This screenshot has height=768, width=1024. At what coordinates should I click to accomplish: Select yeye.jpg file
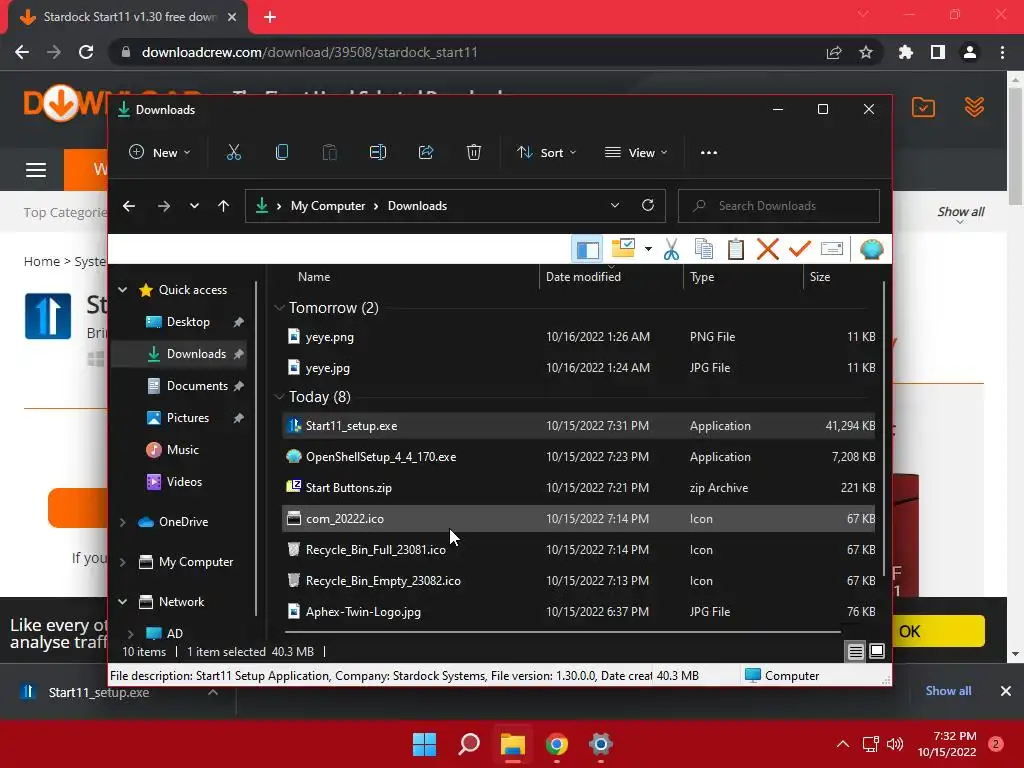579,368
